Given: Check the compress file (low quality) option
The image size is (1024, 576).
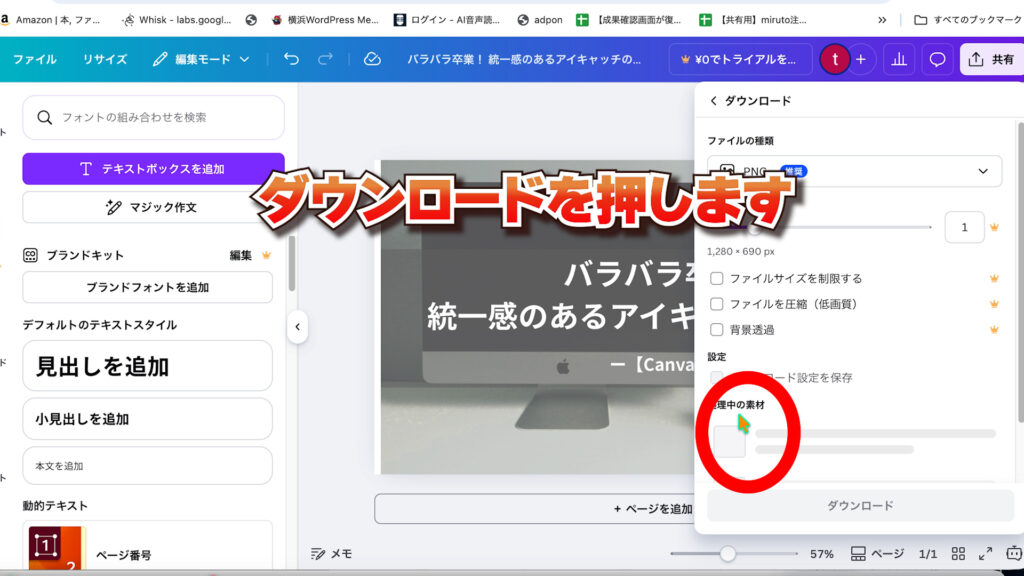Looking at the screenshot, I should (x=716, y=304).
